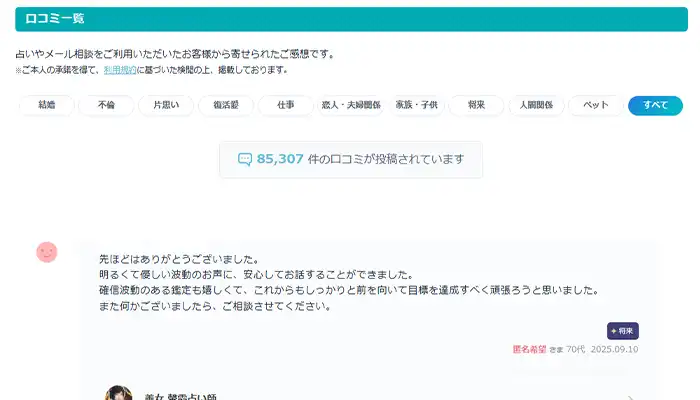Click the fortune teller profile photo
The width and height of the screenshot is (700, 400).
[x=119, y=393]
